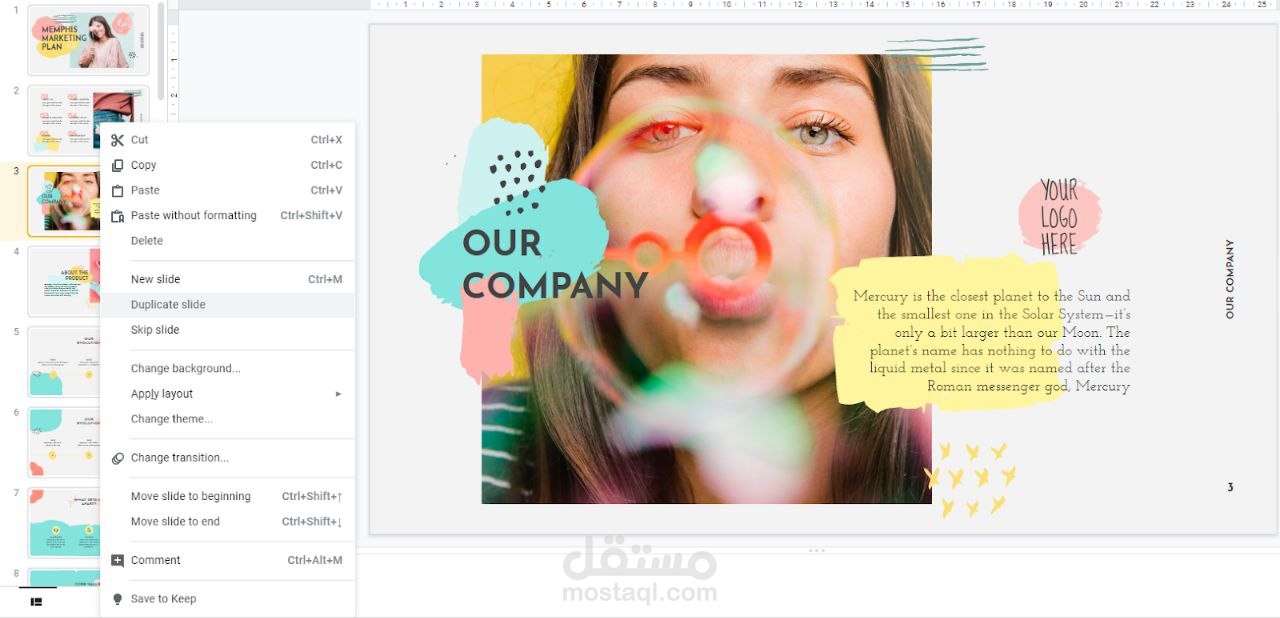Viewport: 1280px width, 618px height.
Task: Select slide 5 thumbnail in filmstrip
Action: point(63,362)
